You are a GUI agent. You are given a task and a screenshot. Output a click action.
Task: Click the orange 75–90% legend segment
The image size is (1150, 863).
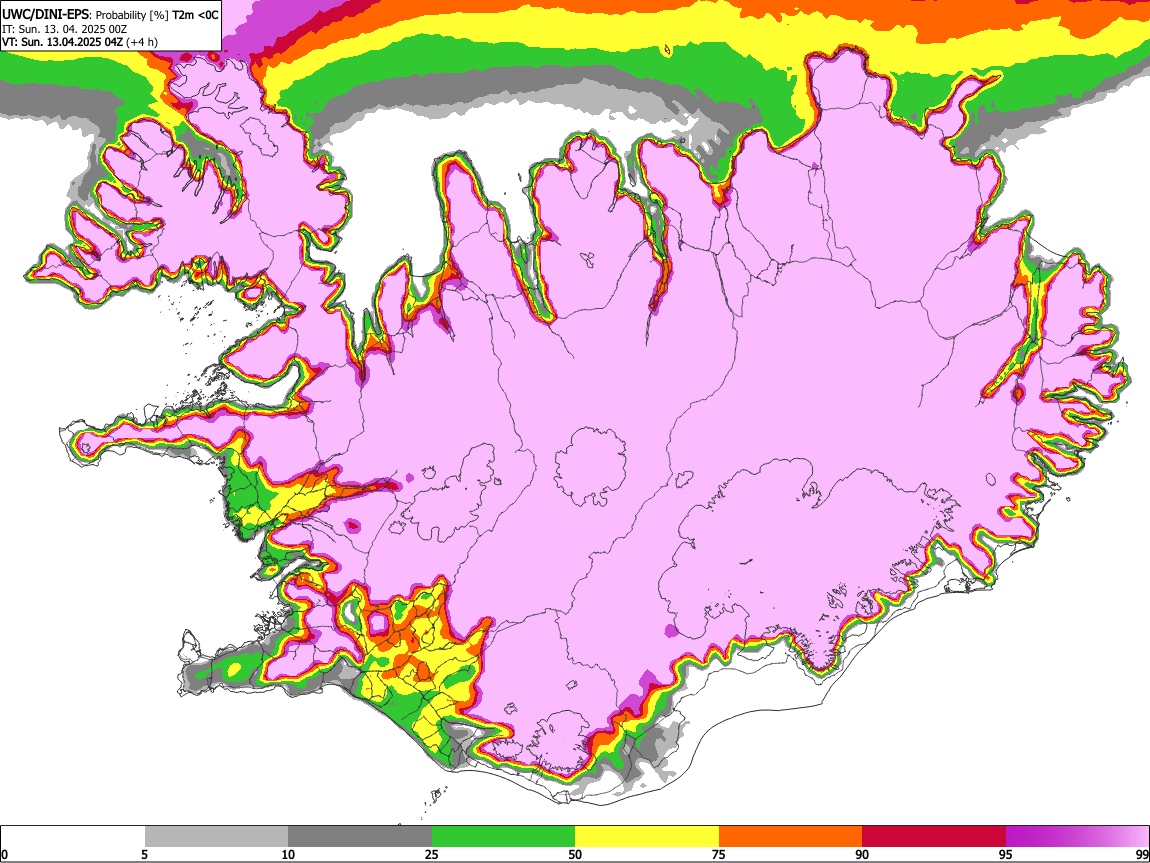click(x=790, y=836)
